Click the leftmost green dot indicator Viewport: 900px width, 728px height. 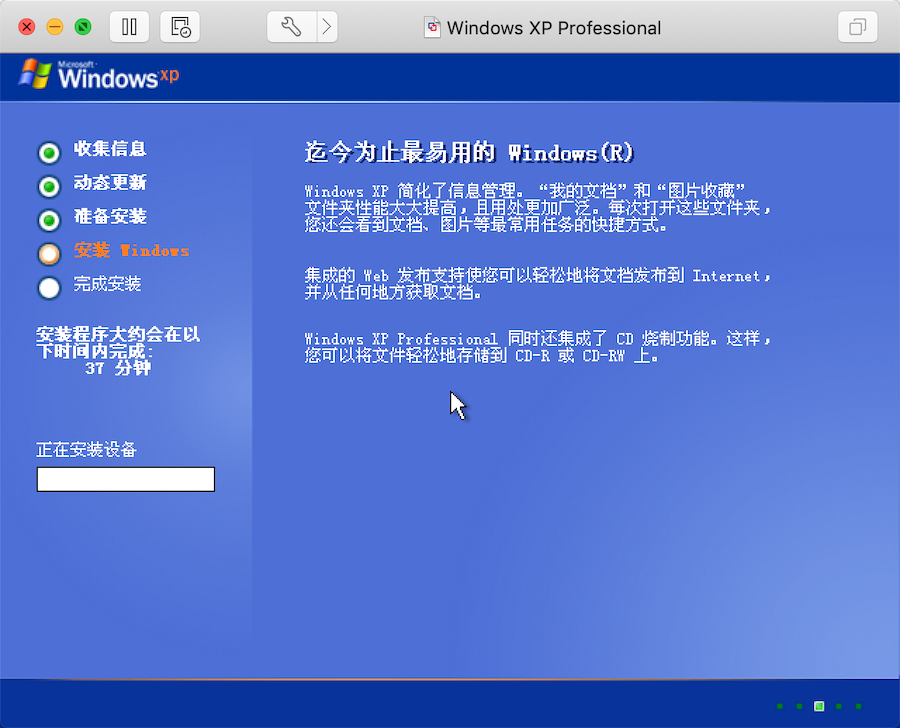pos(779,705)
